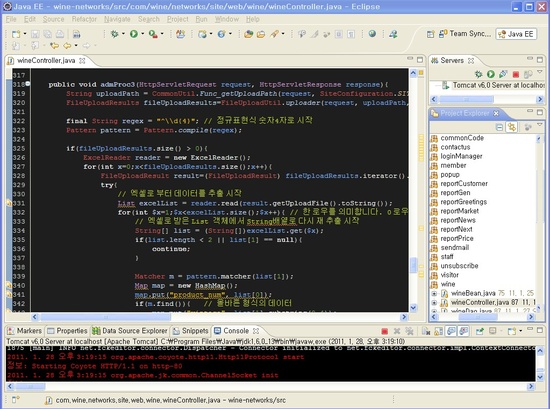Terminate the Console process with red square
Viewport: 550px width, 409px height.
click(385, 331)
